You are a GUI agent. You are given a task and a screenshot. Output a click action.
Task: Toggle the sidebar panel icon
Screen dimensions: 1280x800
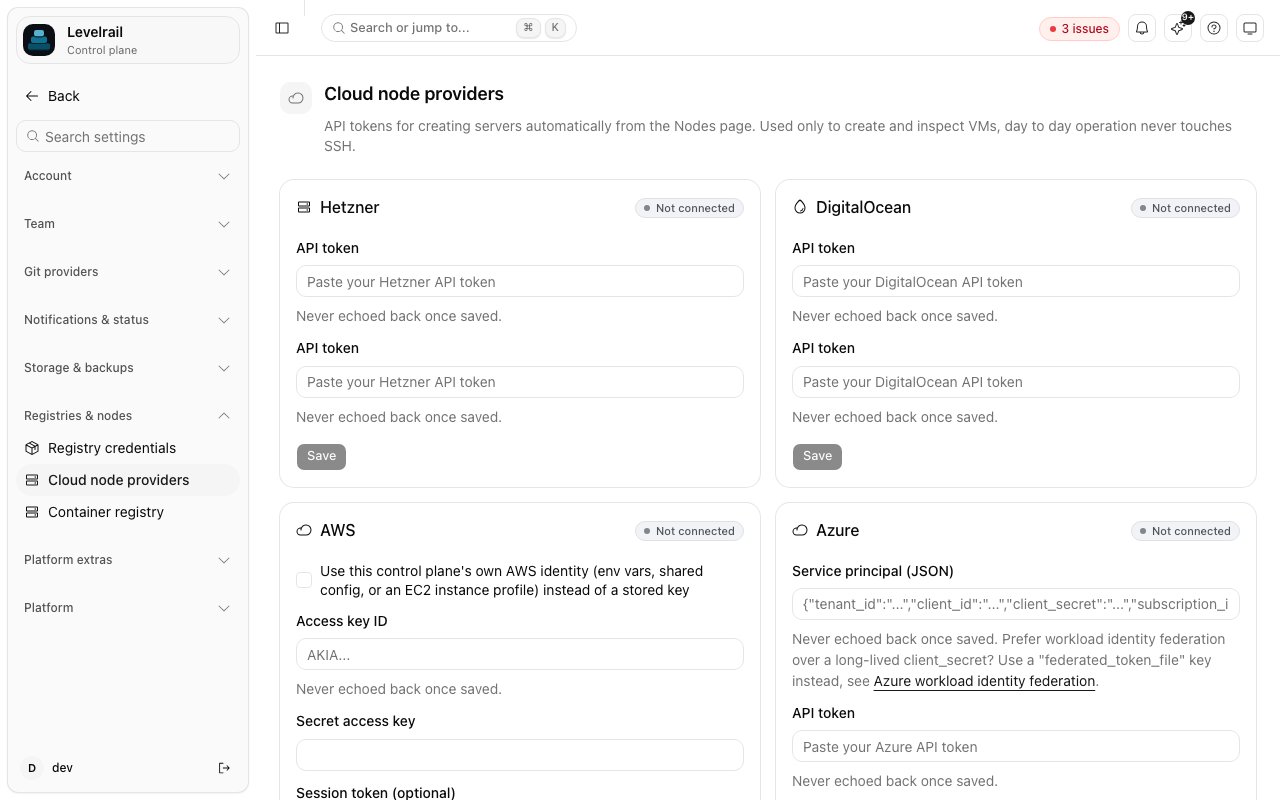pos(282,28)
